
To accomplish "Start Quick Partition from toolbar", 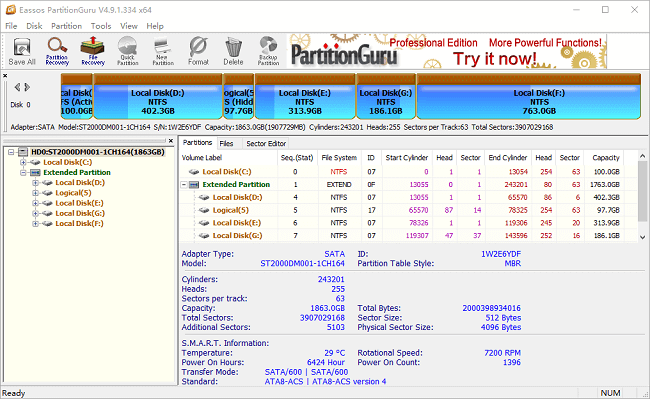I will (127, 51).
